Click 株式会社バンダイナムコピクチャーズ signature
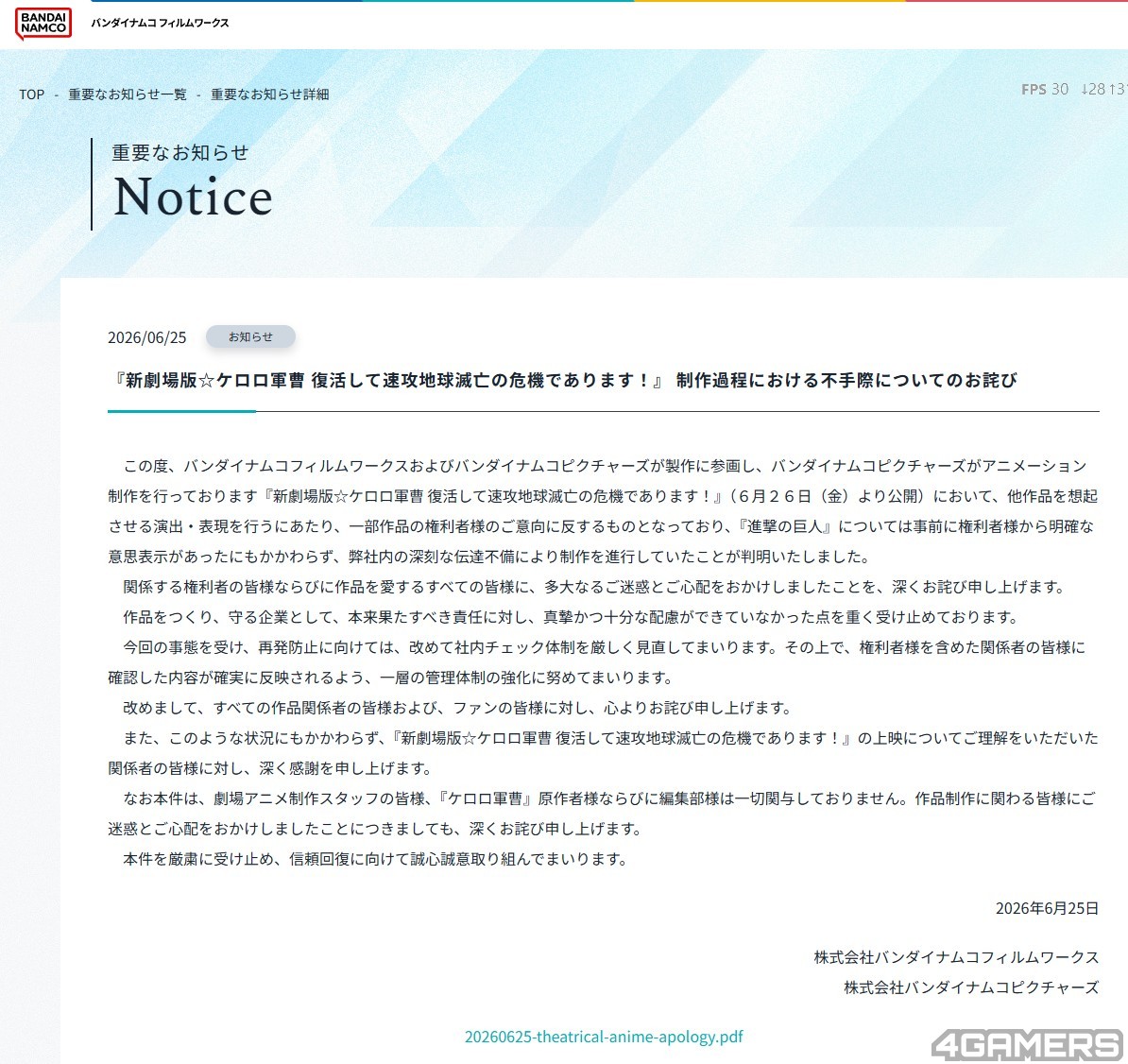 point(971,987)
